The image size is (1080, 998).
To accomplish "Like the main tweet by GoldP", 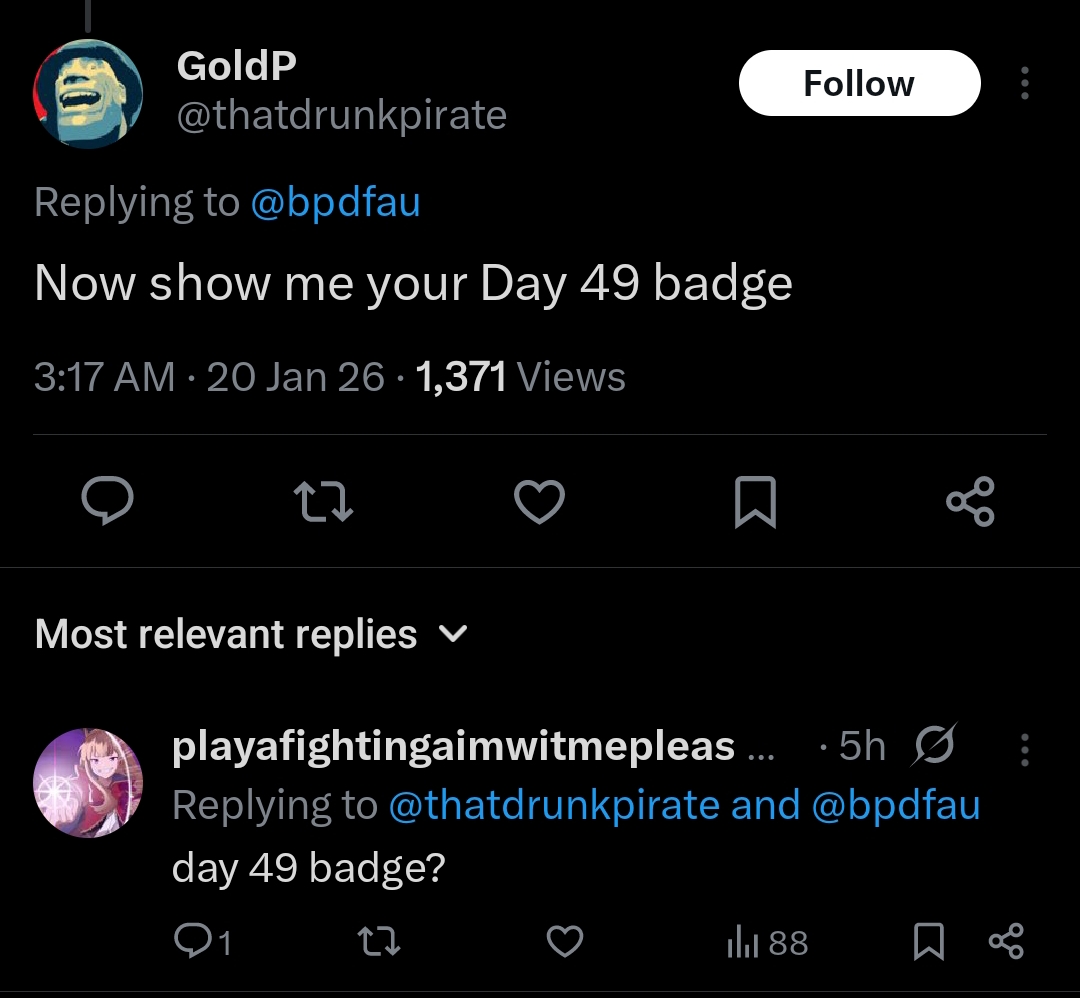I will pyautogui.click(x=539, y=501).
